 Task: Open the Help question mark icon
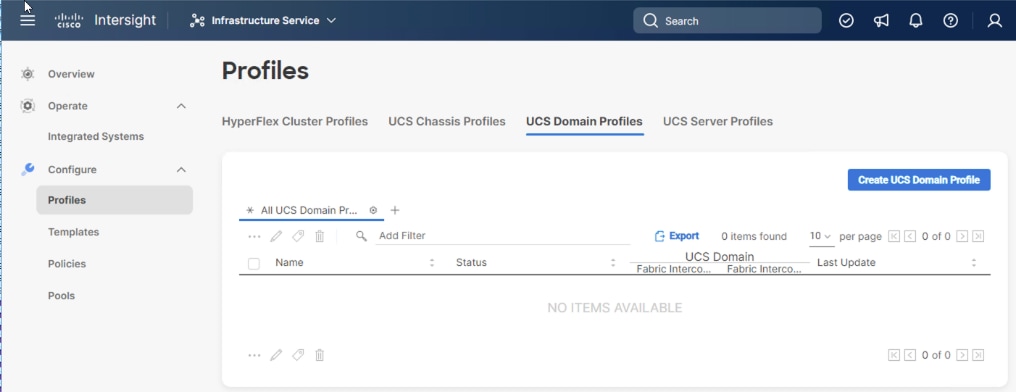pos(951,21)
